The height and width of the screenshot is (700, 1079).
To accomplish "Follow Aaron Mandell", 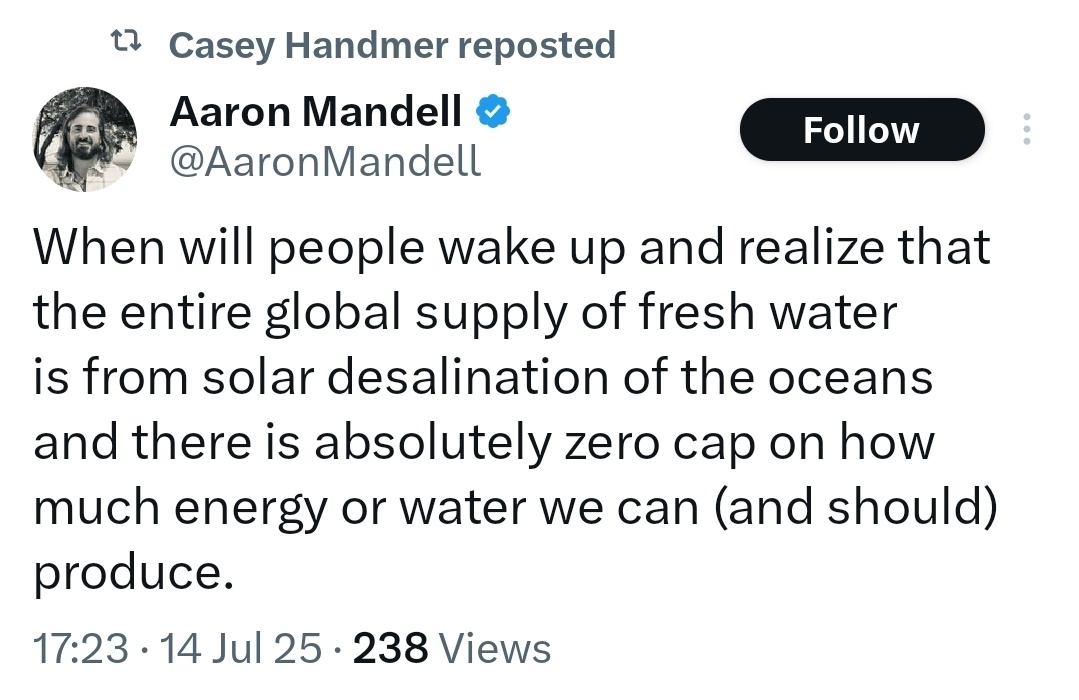I will click(x=862, y=129).
